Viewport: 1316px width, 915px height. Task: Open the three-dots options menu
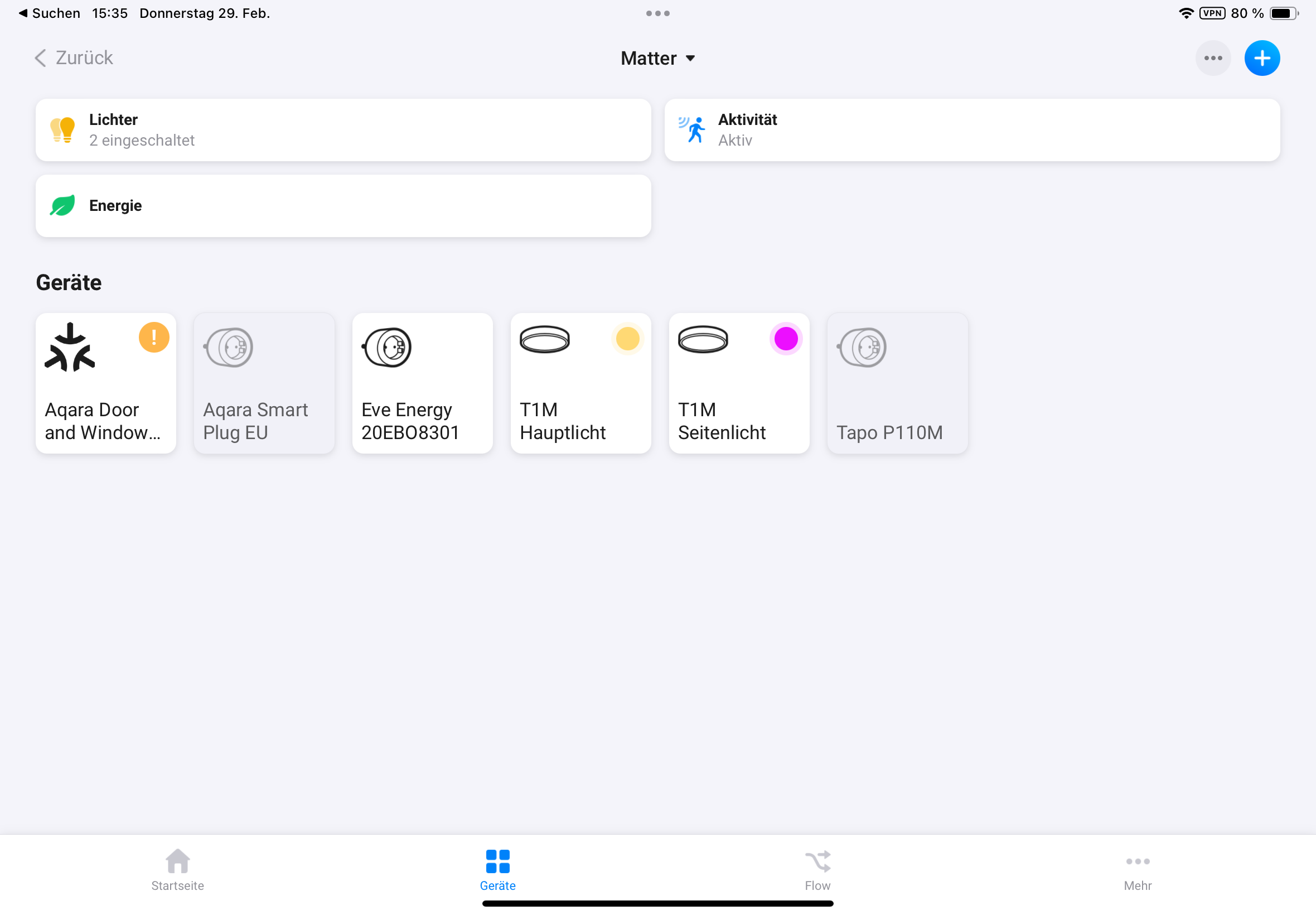pos(1212,58)
